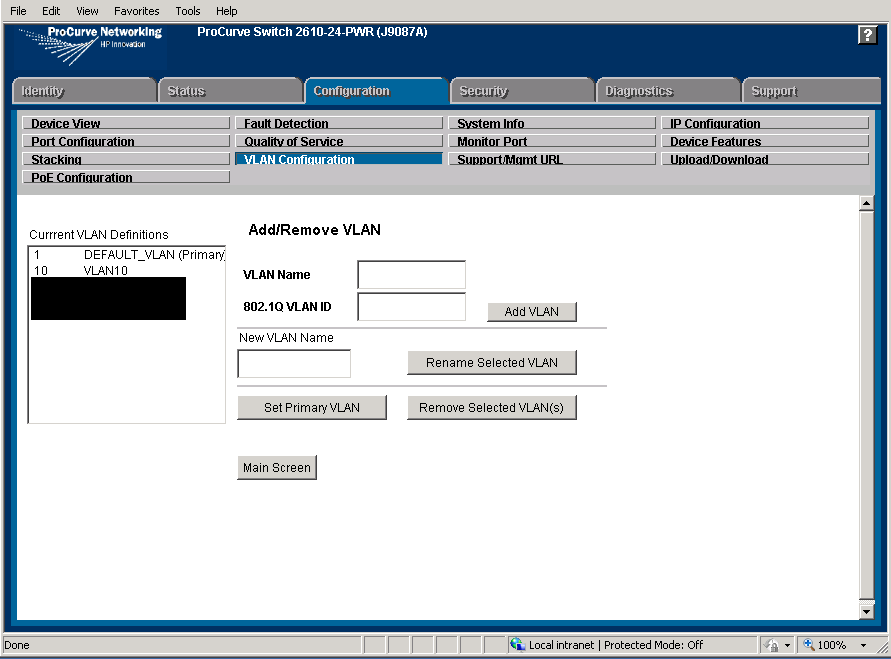The image size is (891, 659).
Task: Click Remove Selected VLAN(s)
Action: (491, 407)
